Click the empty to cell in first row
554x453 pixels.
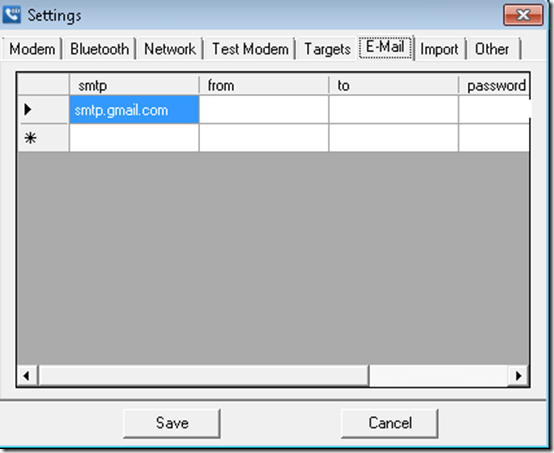click(394, 110)
